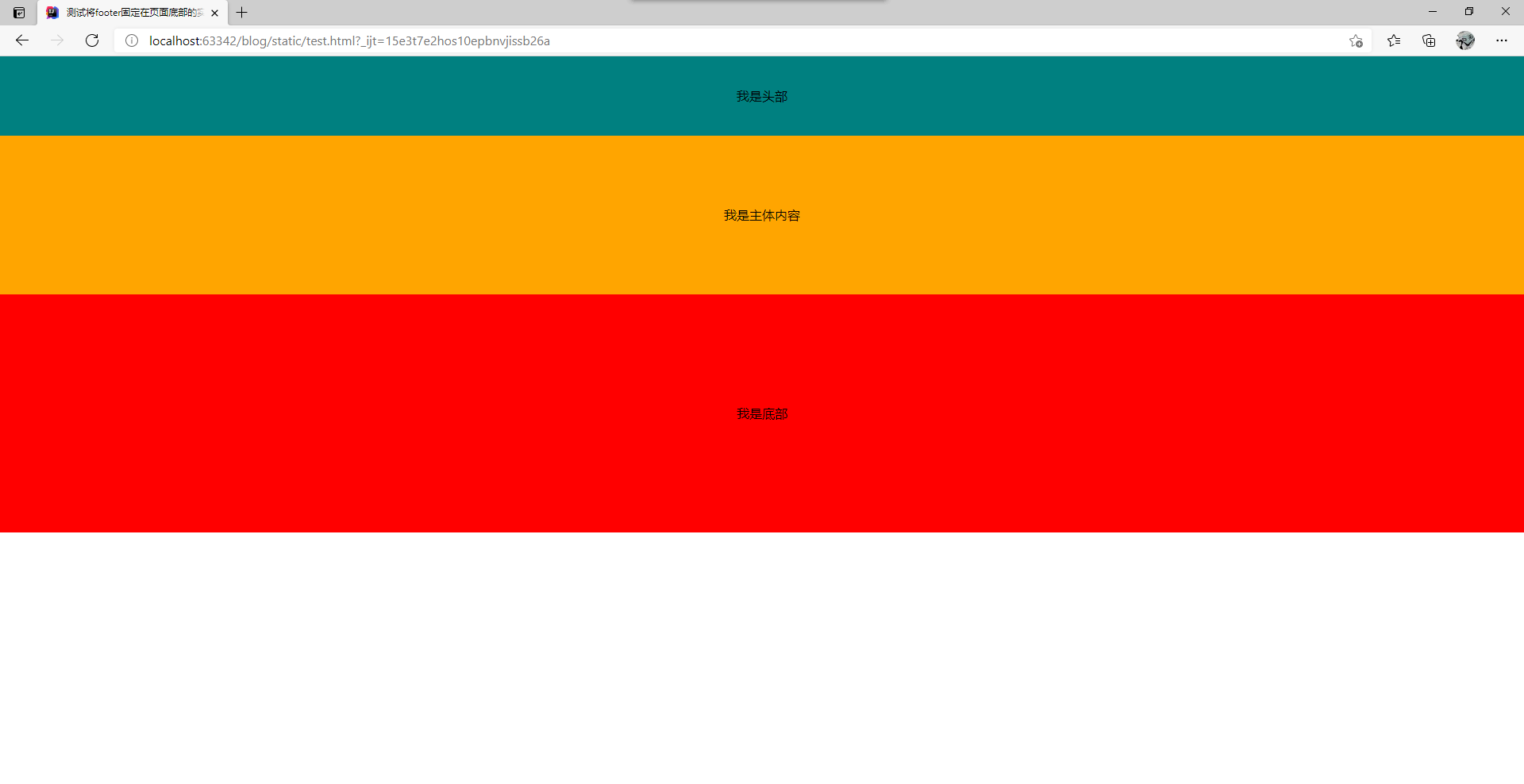This screenshot has width=1524, height=784.
Task: Click the localhost URL in the address bar
Action: tap(349, 40)
